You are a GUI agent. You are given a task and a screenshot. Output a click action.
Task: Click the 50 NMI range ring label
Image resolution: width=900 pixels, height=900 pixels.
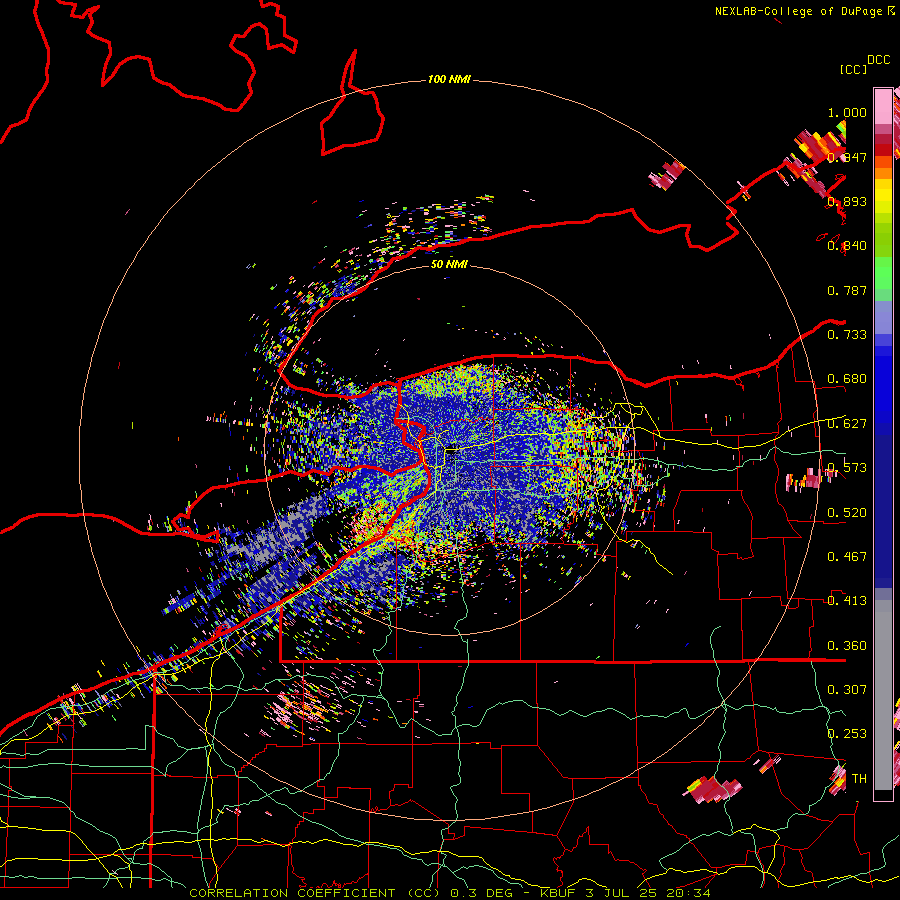pos(449,264)
